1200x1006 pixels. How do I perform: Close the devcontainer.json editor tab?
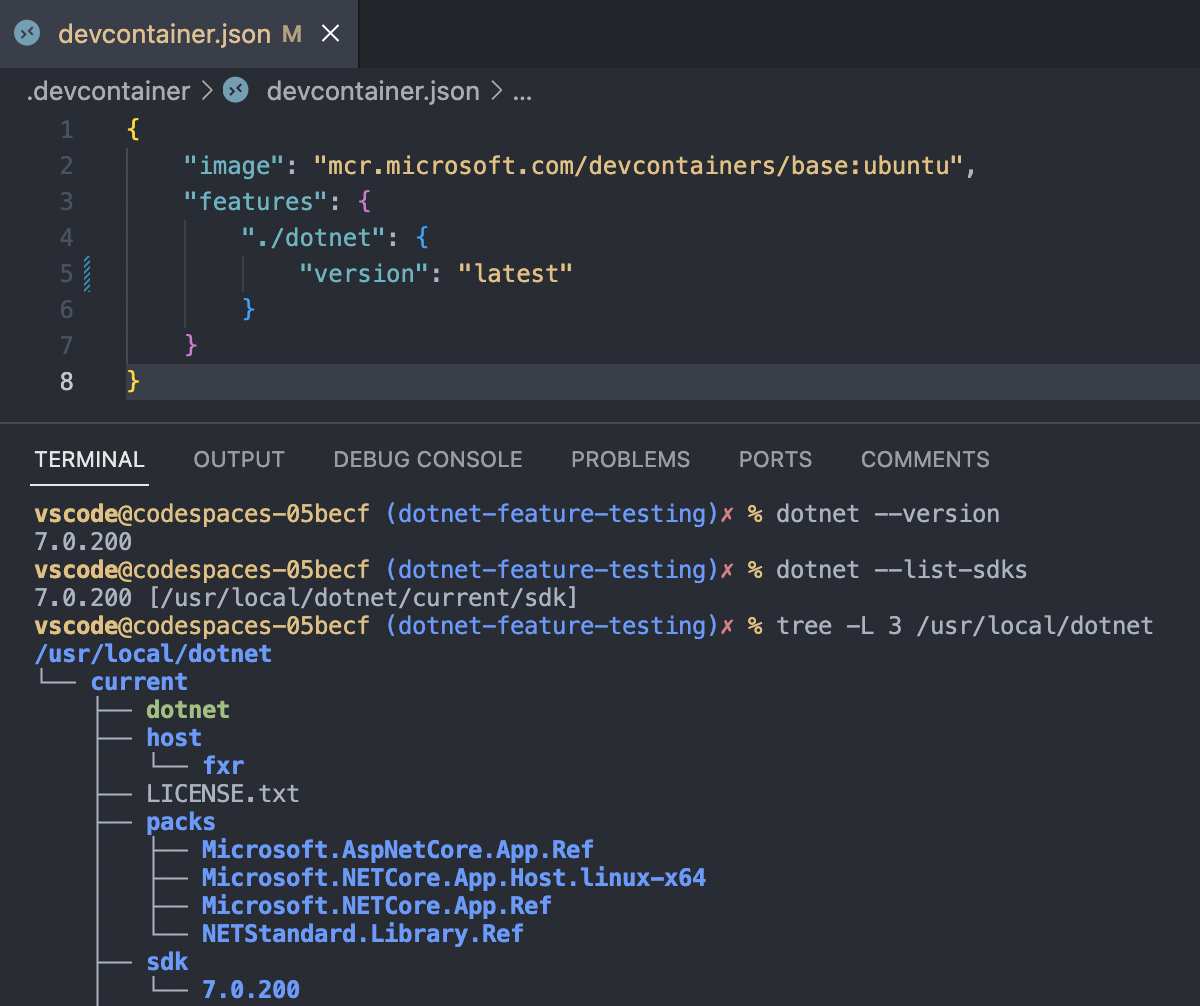click(330, 33)
